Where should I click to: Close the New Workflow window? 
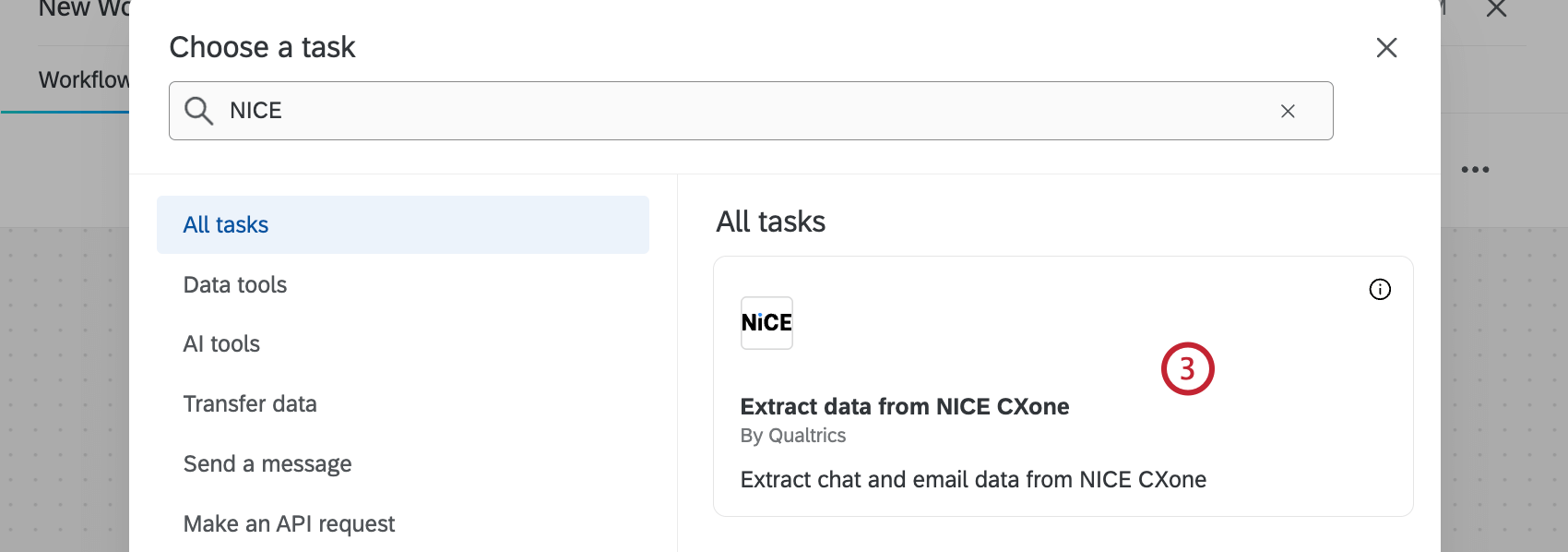(x=1496, y=9)
